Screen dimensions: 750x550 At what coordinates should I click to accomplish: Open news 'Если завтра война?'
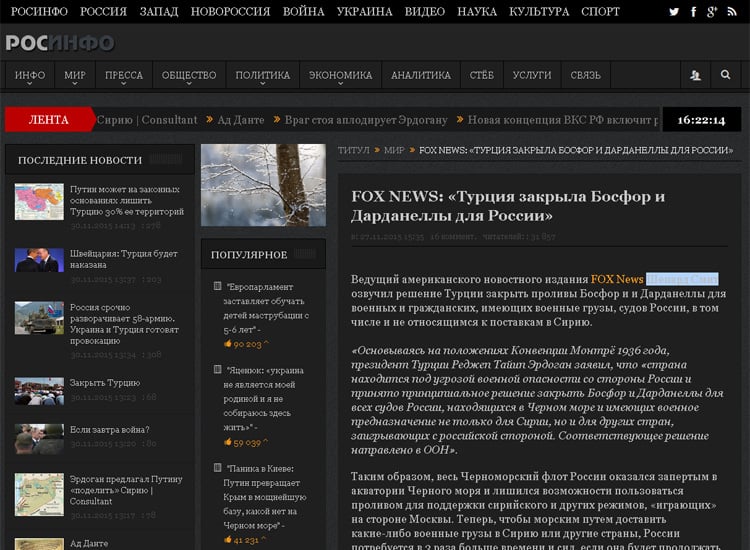pos(110,429)
